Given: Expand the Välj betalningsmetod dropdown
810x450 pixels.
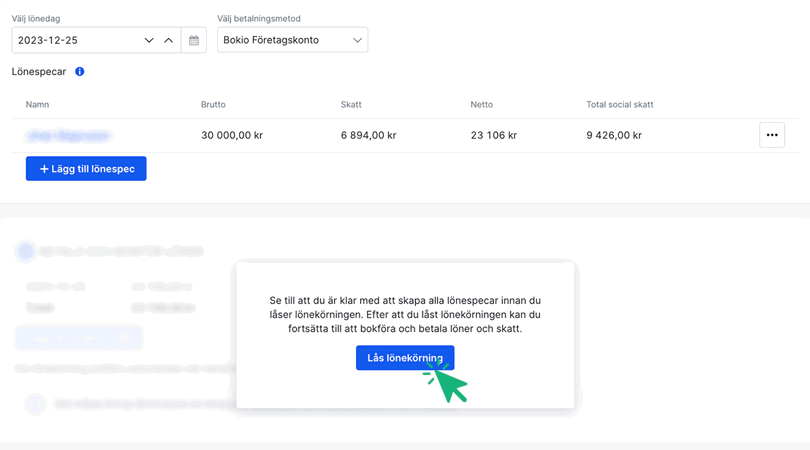Looking at the screenshot, I should tap(292, 41).
